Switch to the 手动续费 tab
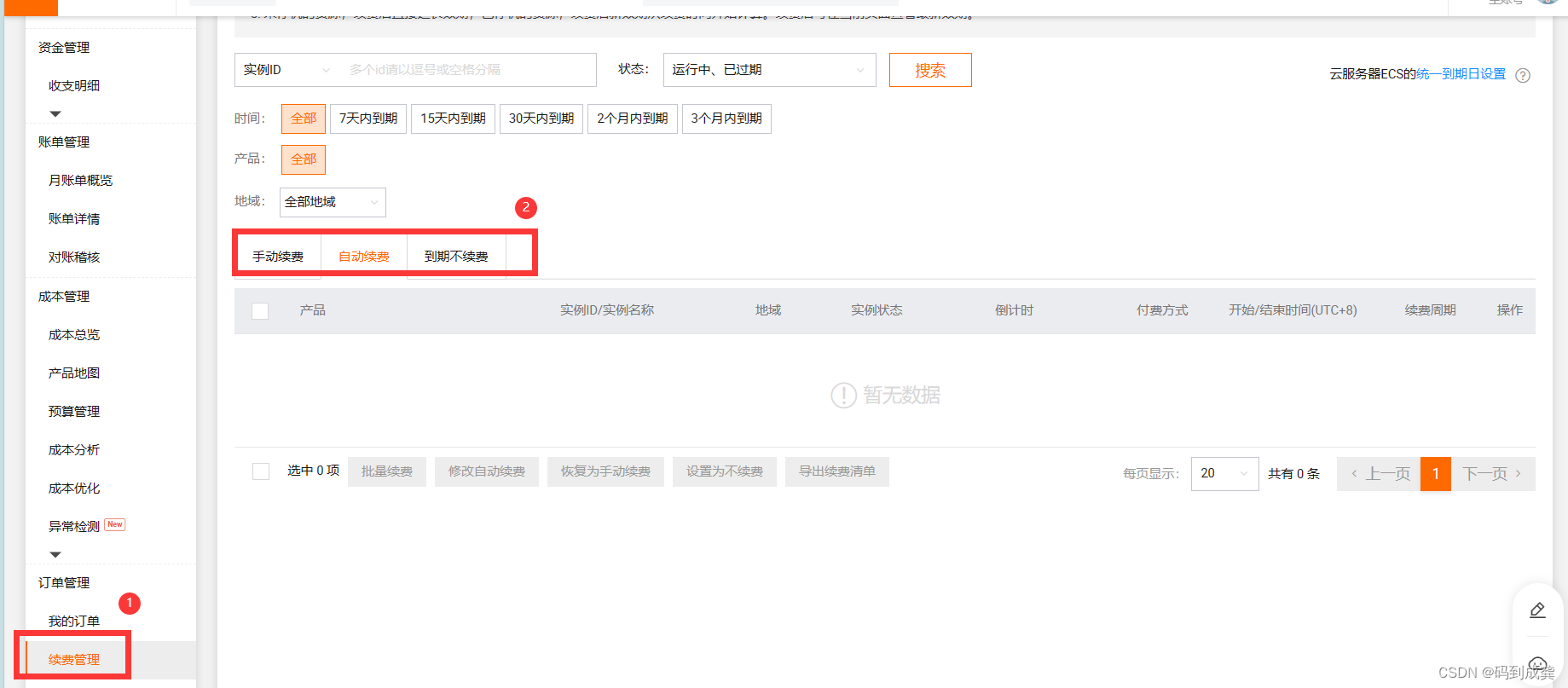Viewport: 1568px width, 688px height. [278, 256]
